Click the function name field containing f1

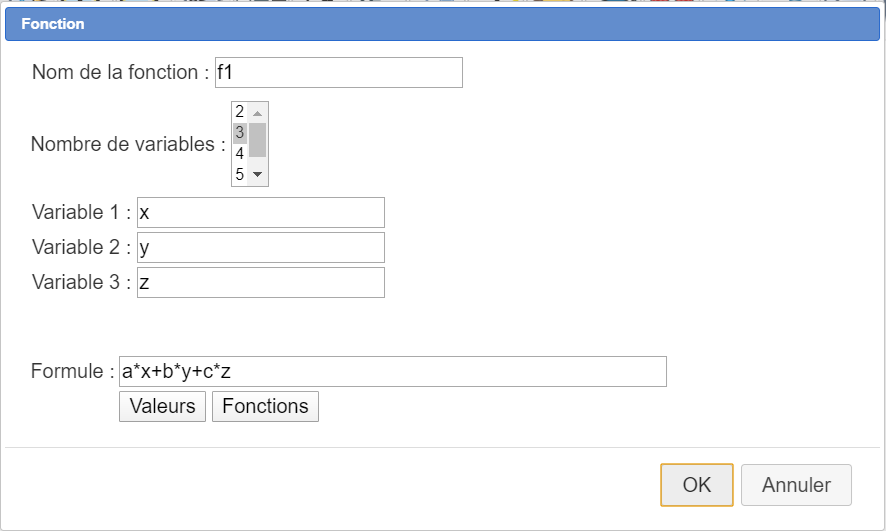[x=338, y=72]
